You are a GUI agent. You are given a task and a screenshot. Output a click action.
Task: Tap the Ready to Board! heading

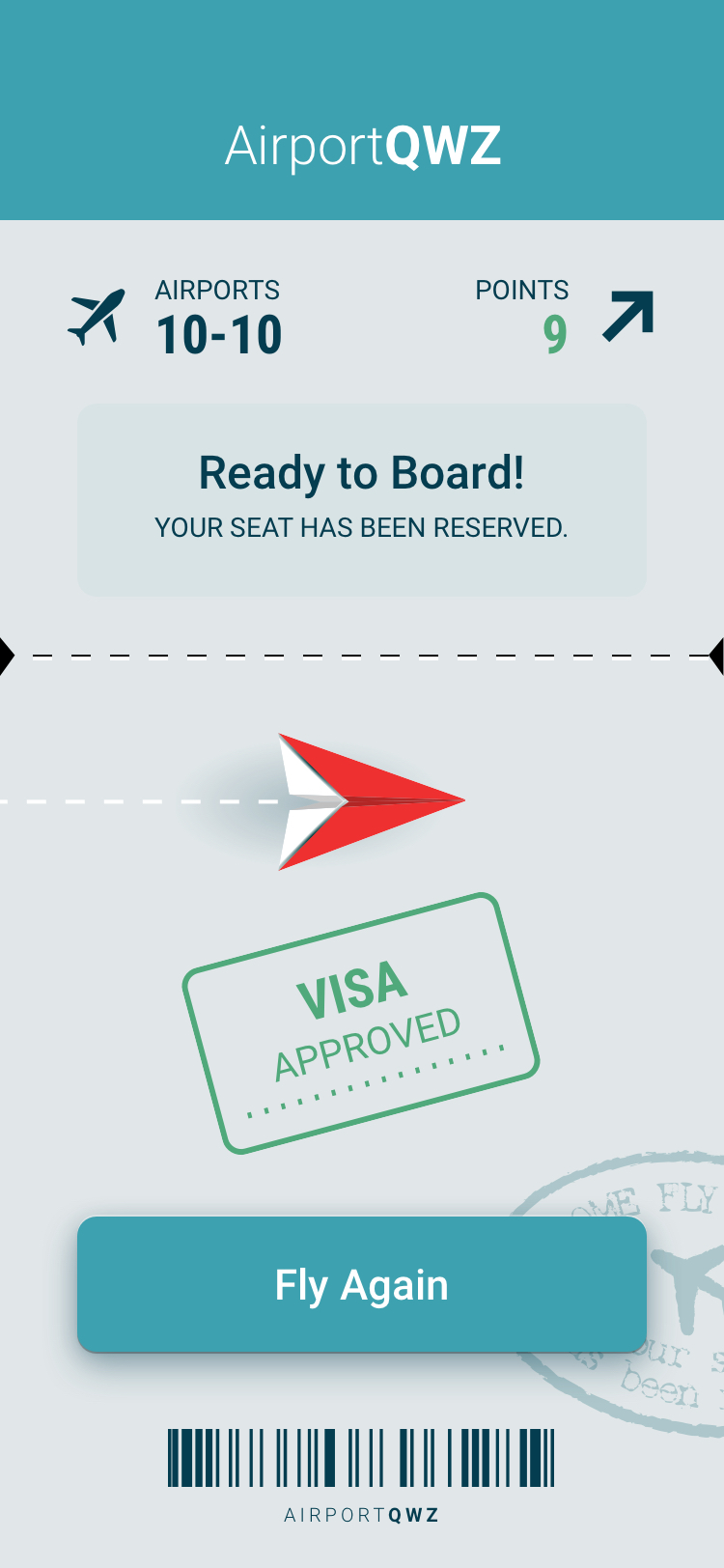click(x=362, y=473)
